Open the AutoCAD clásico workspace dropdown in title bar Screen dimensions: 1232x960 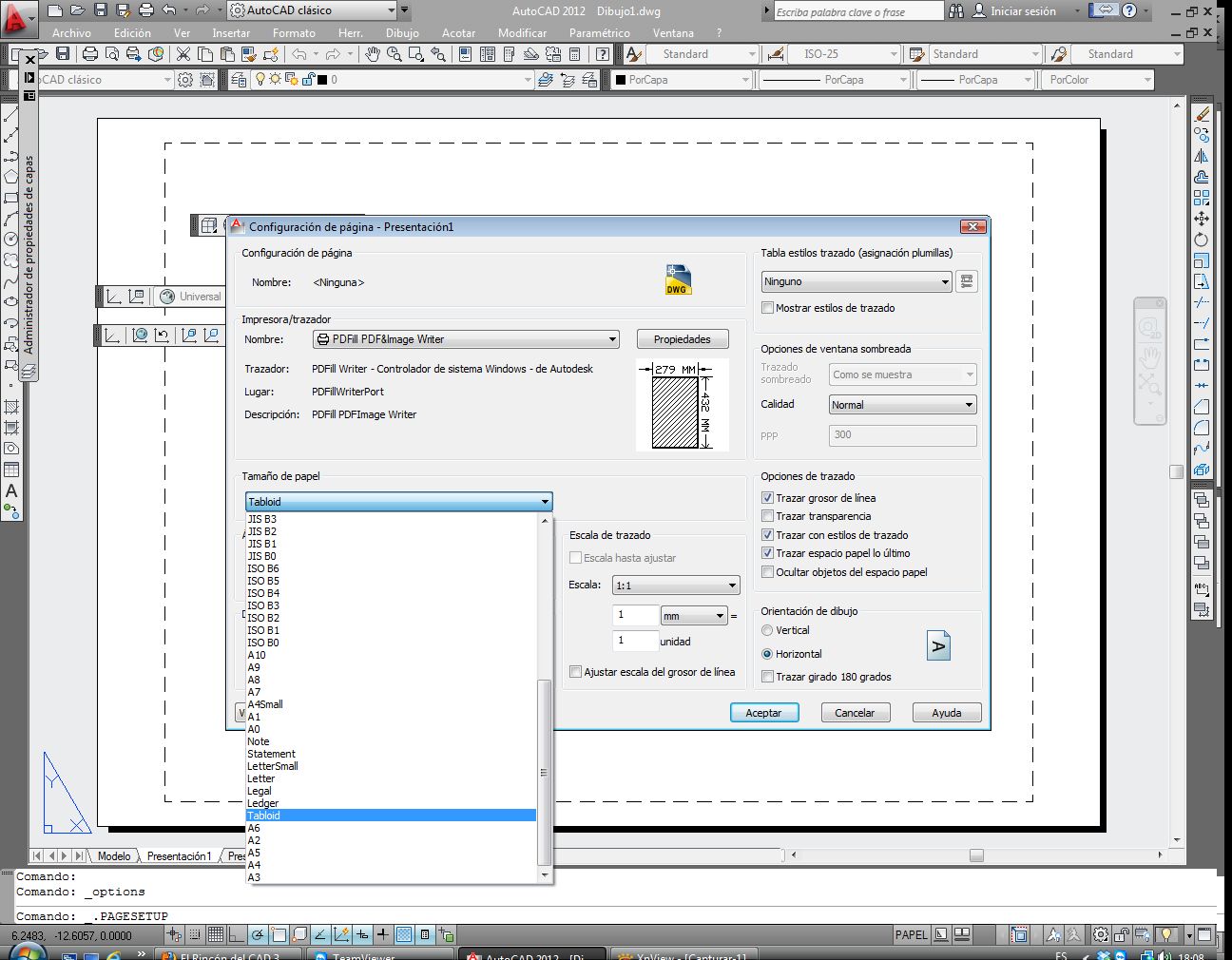point(312,11)
